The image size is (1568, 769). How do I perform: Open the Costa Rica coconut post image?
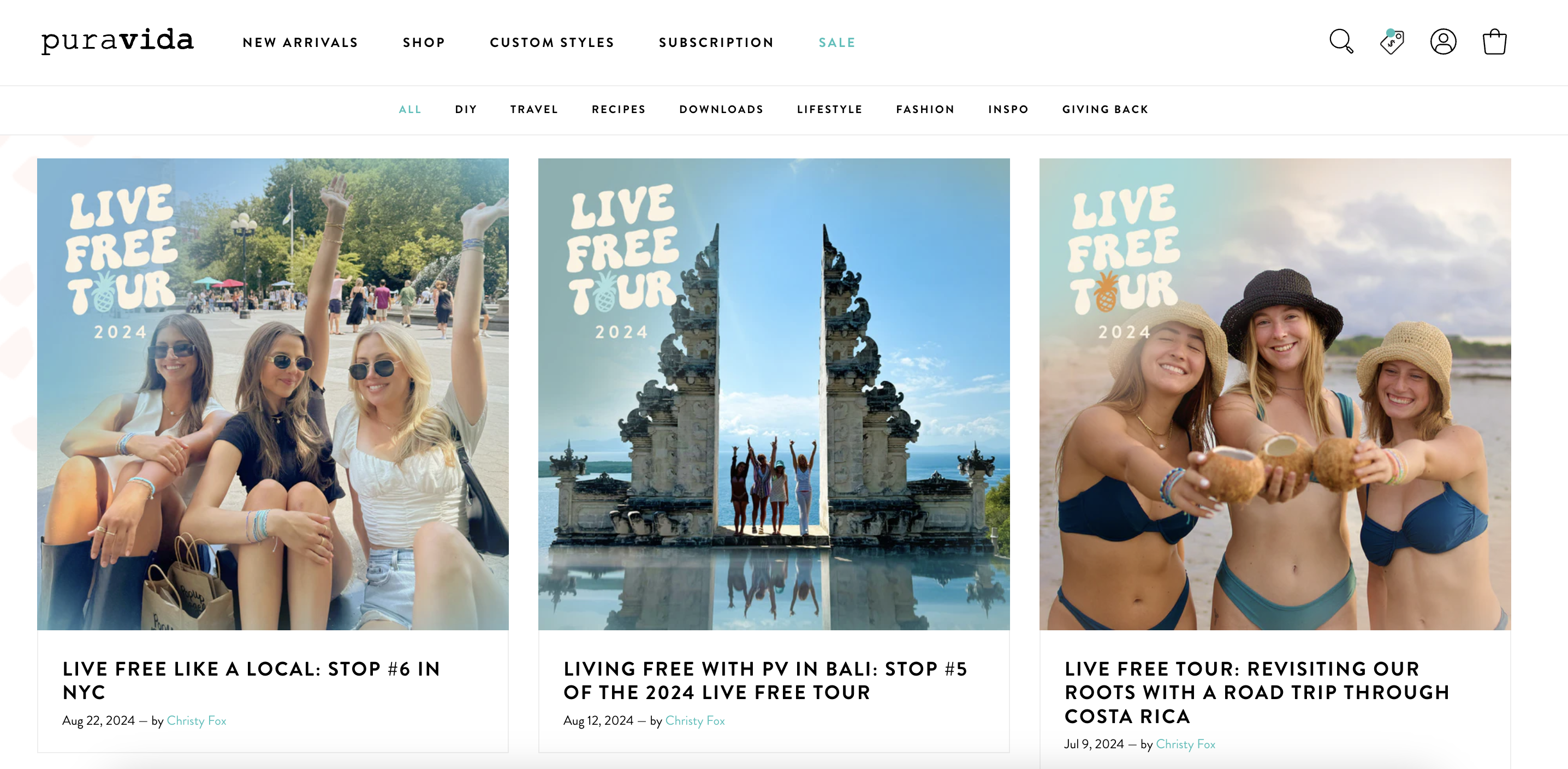(x=1275, y=394)
